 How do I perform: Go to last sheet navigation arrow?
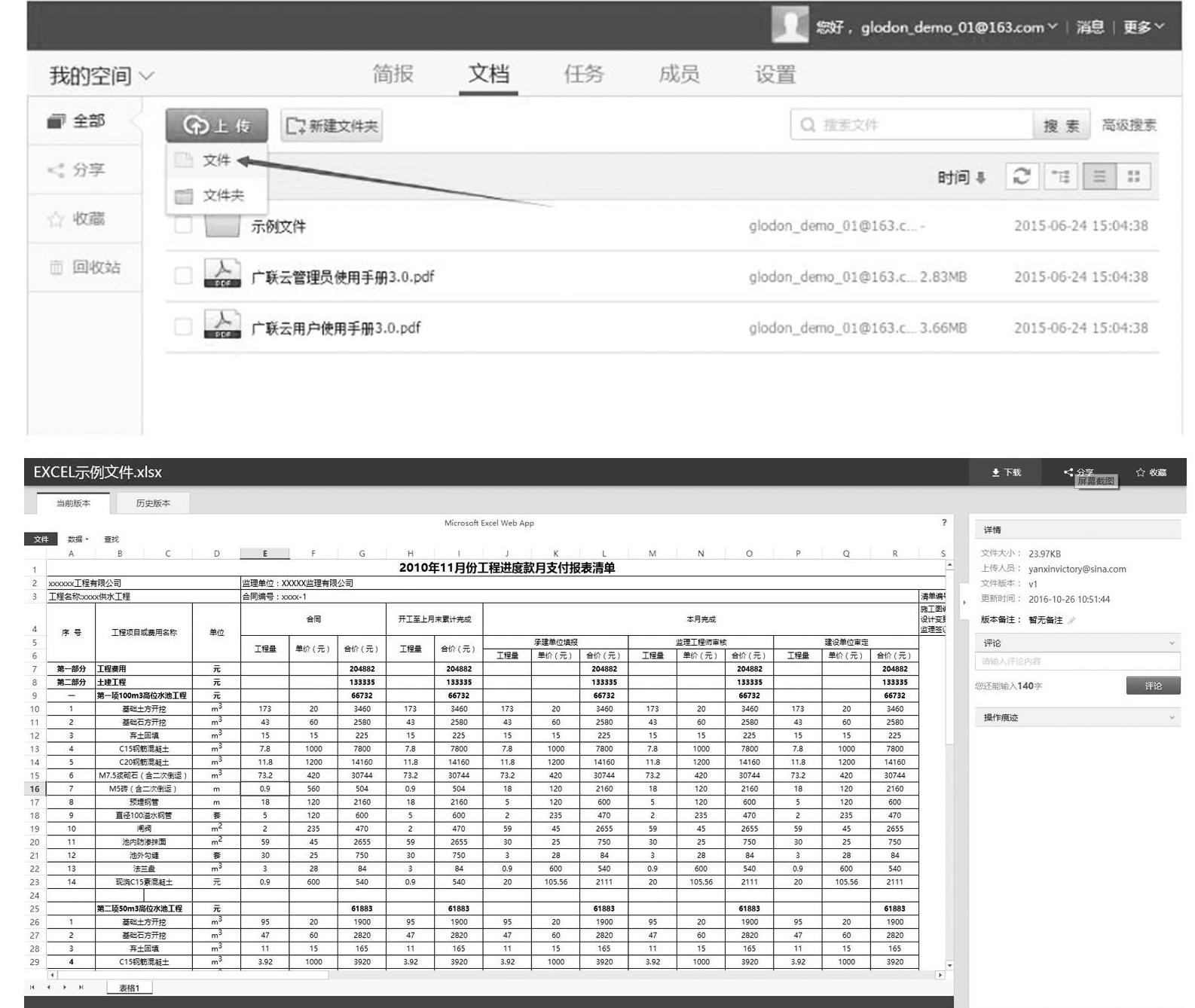(81, 988)
